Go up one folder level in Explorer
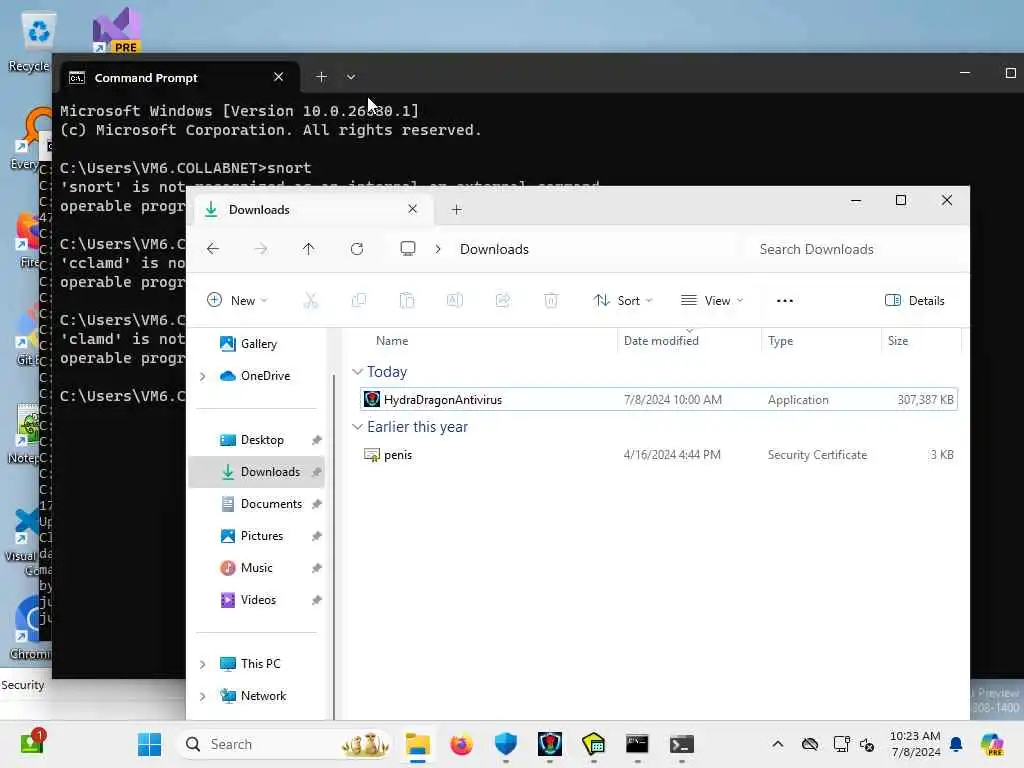This screenshot has height=768, width=1024. coord(308,249)
